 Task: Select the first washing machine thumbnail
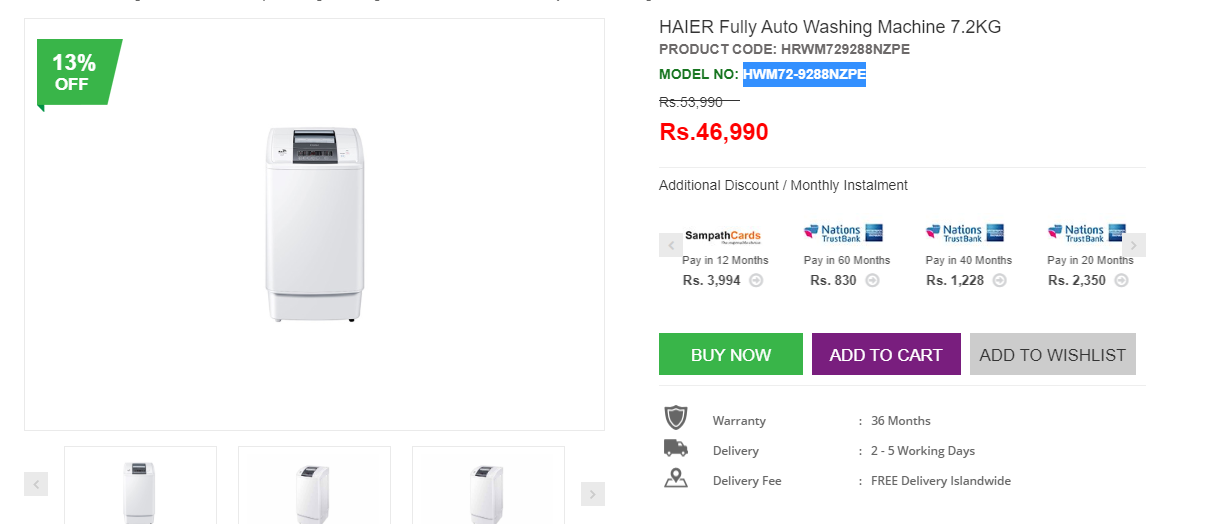[140, 486]
